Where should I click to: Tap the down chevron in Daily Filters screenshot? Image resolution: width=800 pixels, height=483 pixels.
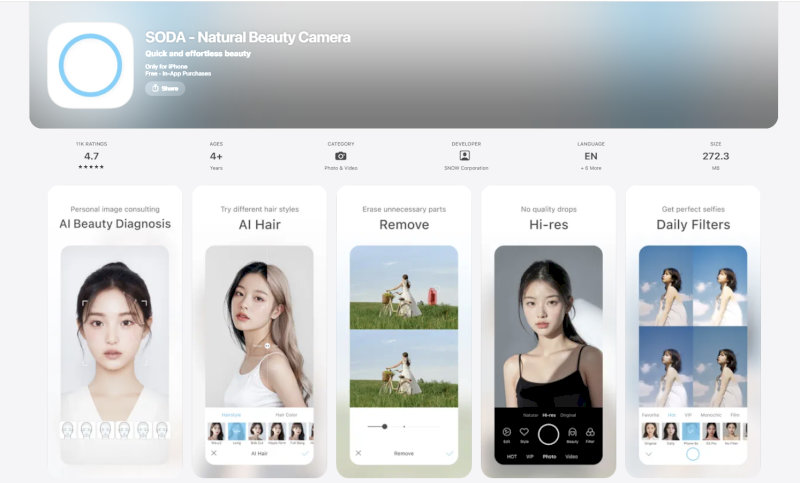[648, 453]
